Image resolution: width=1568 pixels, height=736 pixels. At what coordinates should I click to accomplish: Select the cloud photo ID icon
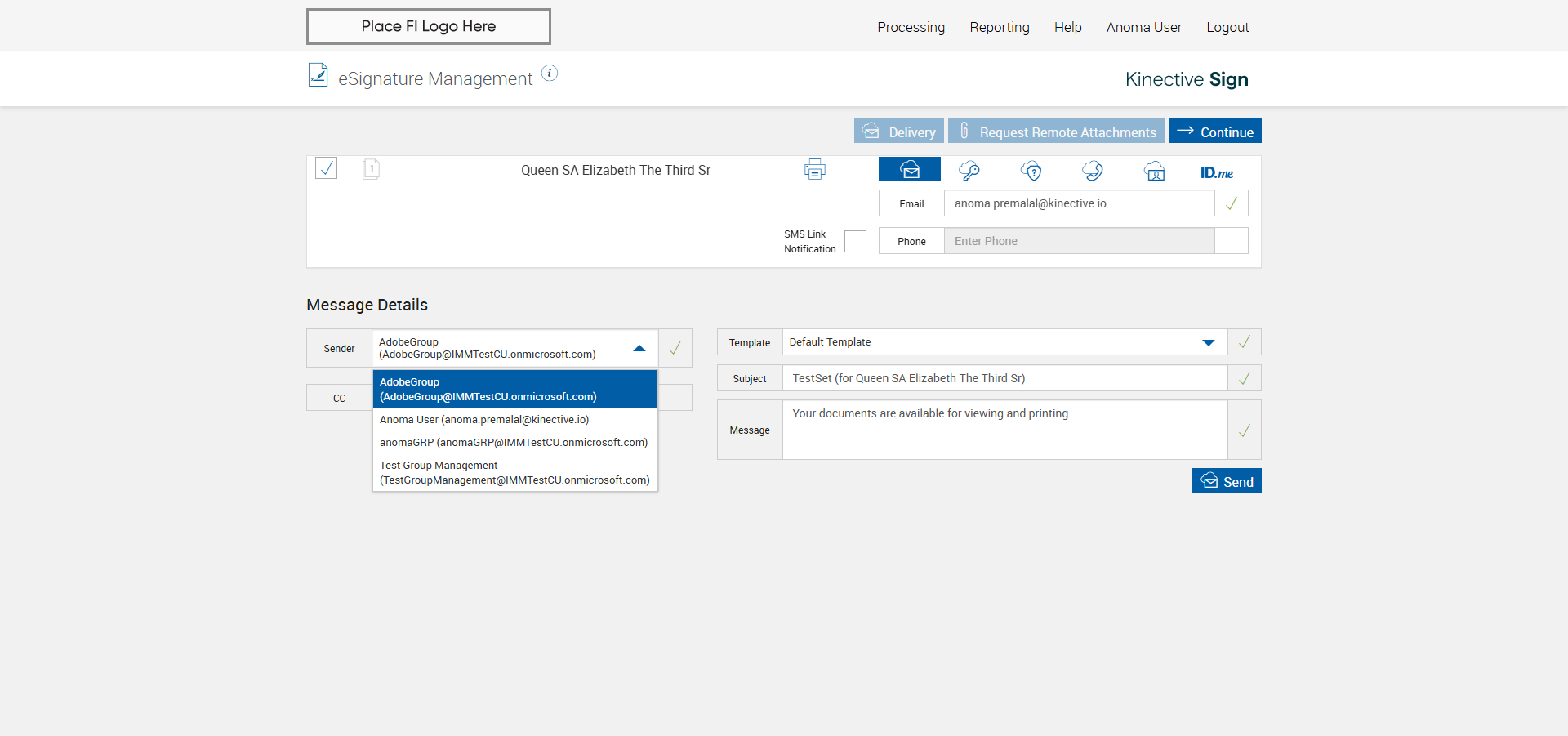(x=1154, y=172)
